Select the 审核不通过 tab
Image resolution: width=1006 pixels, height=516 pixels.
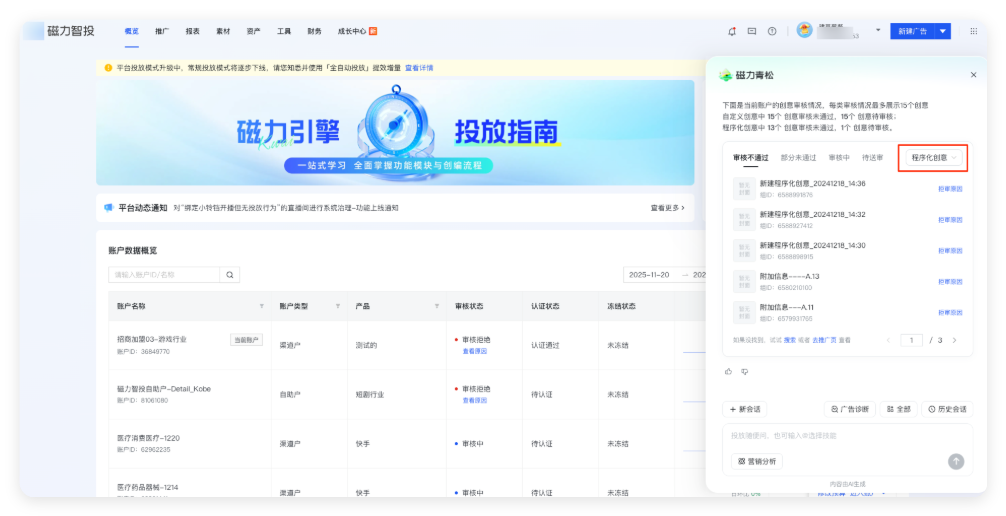[x=751, y=158]
